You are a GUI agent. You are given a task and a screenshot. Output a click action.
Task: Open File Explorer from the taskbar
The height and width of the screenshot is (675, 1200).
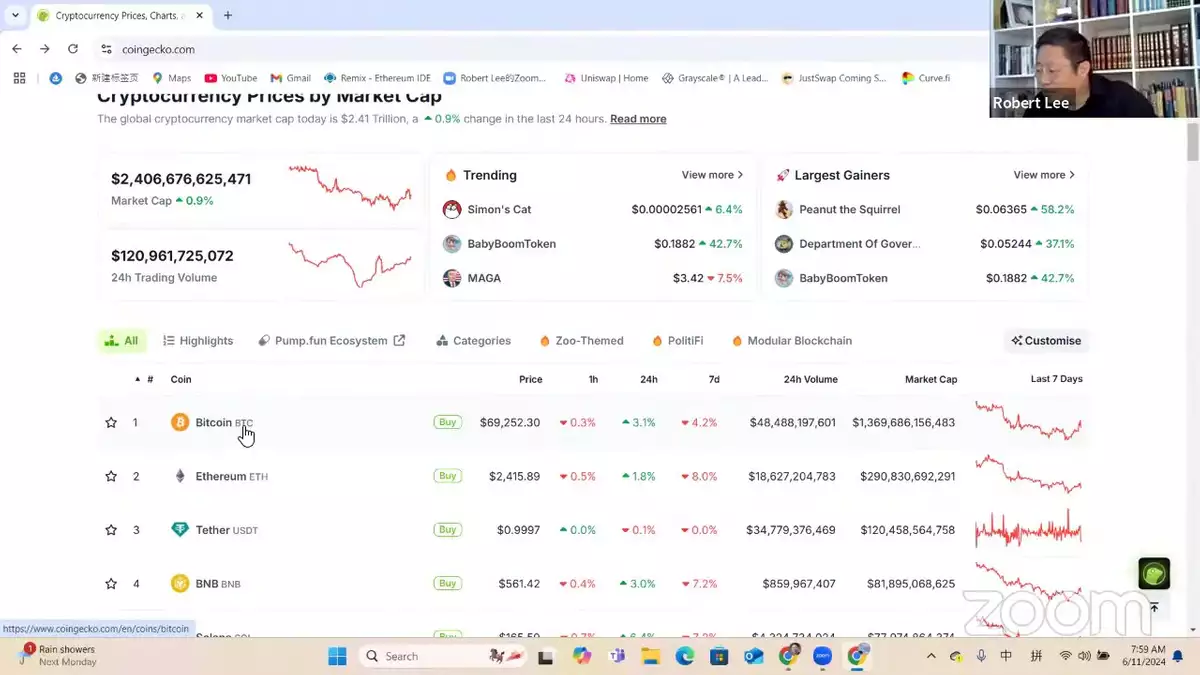click(650, 656)
